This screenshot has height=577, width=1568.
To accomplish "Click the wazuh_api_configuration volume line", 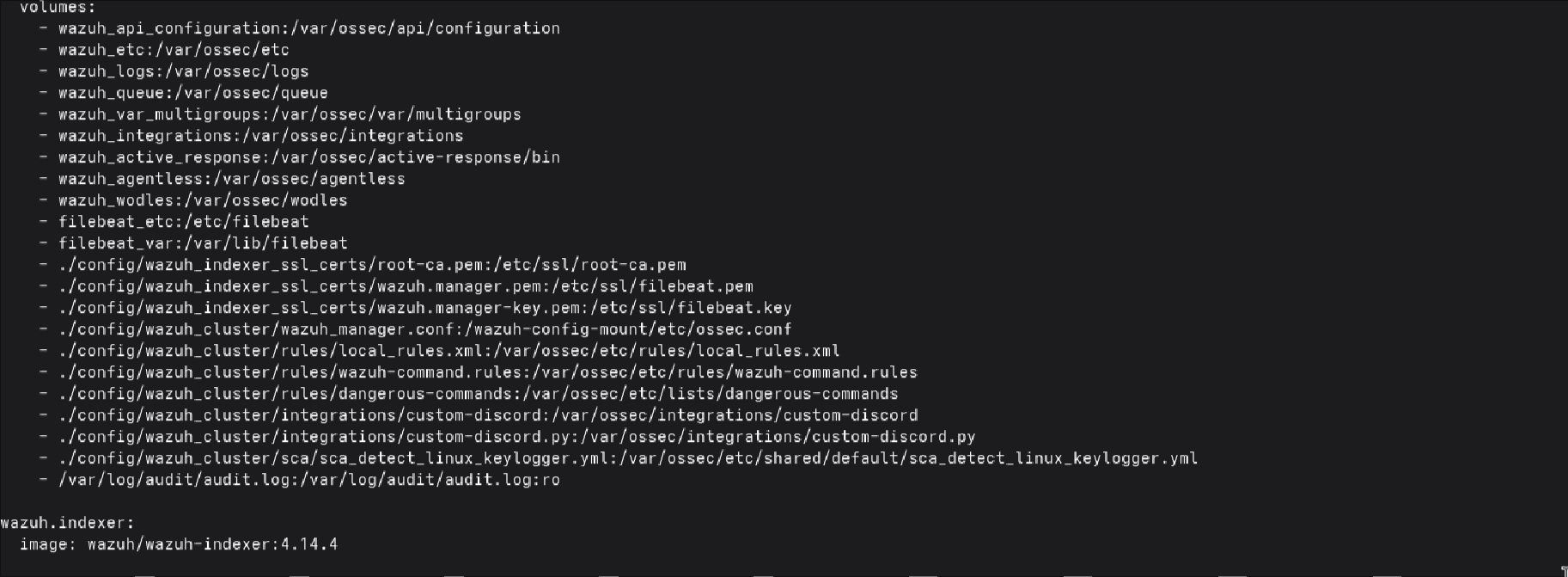I will coord(308,28).
